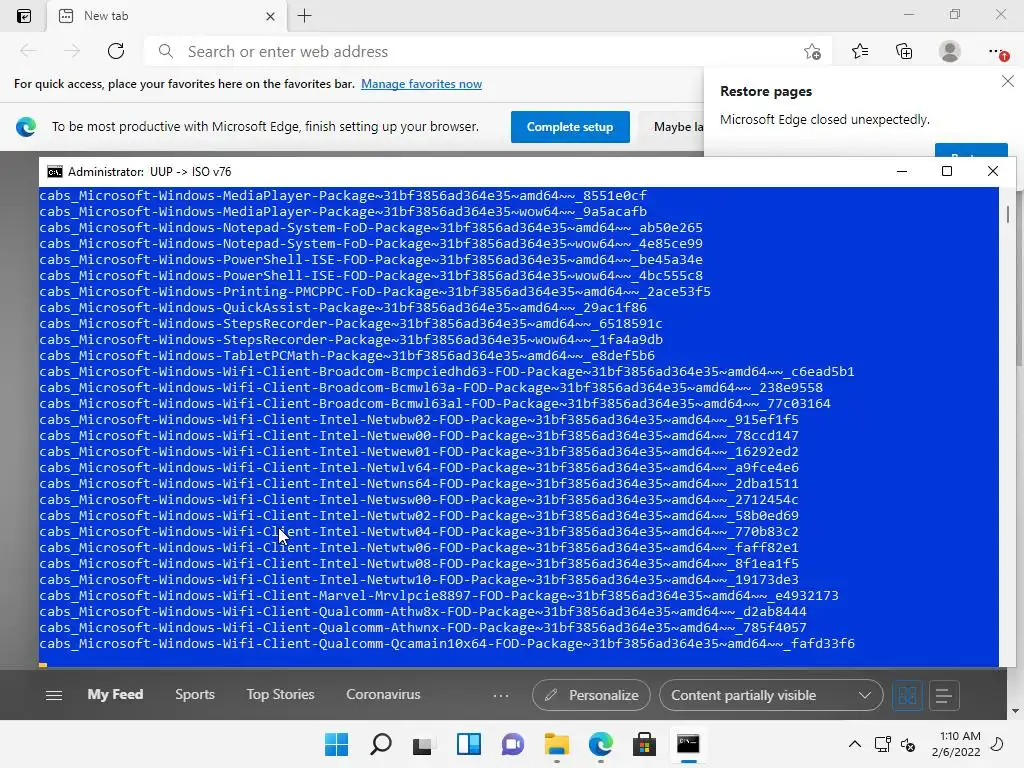This screenshot has height=768, width=1024.
Task: Open Widgets from the taskbar
Action: click(x=468, y=744)
